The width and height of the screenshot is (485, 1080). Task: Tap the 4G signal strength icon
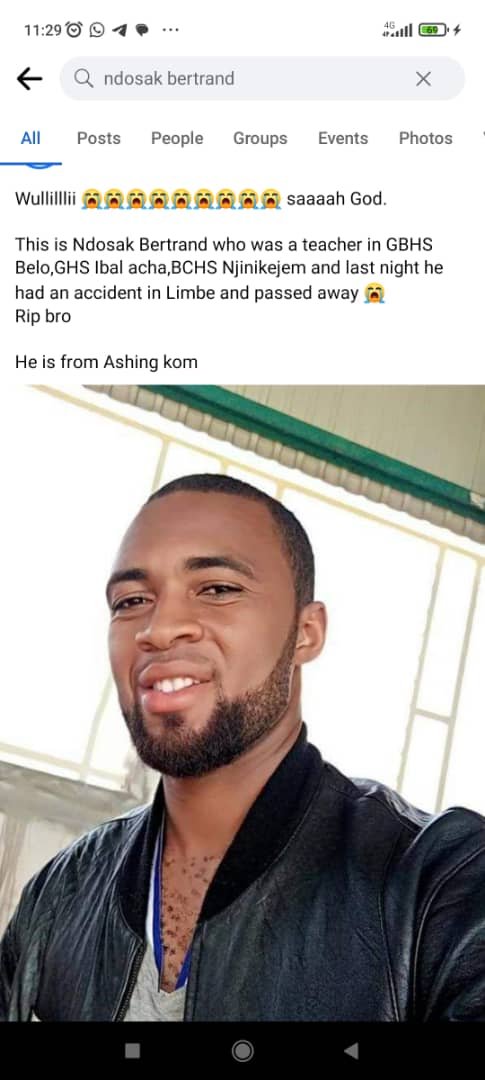[x=398, y=29]
